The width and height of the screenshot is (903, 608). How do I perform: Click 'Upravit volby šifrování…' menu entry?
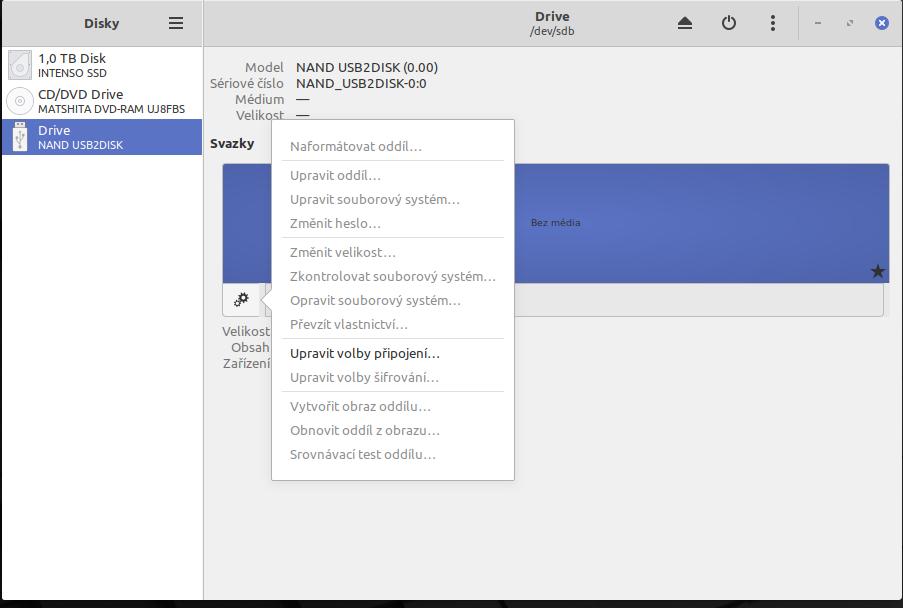364,377
